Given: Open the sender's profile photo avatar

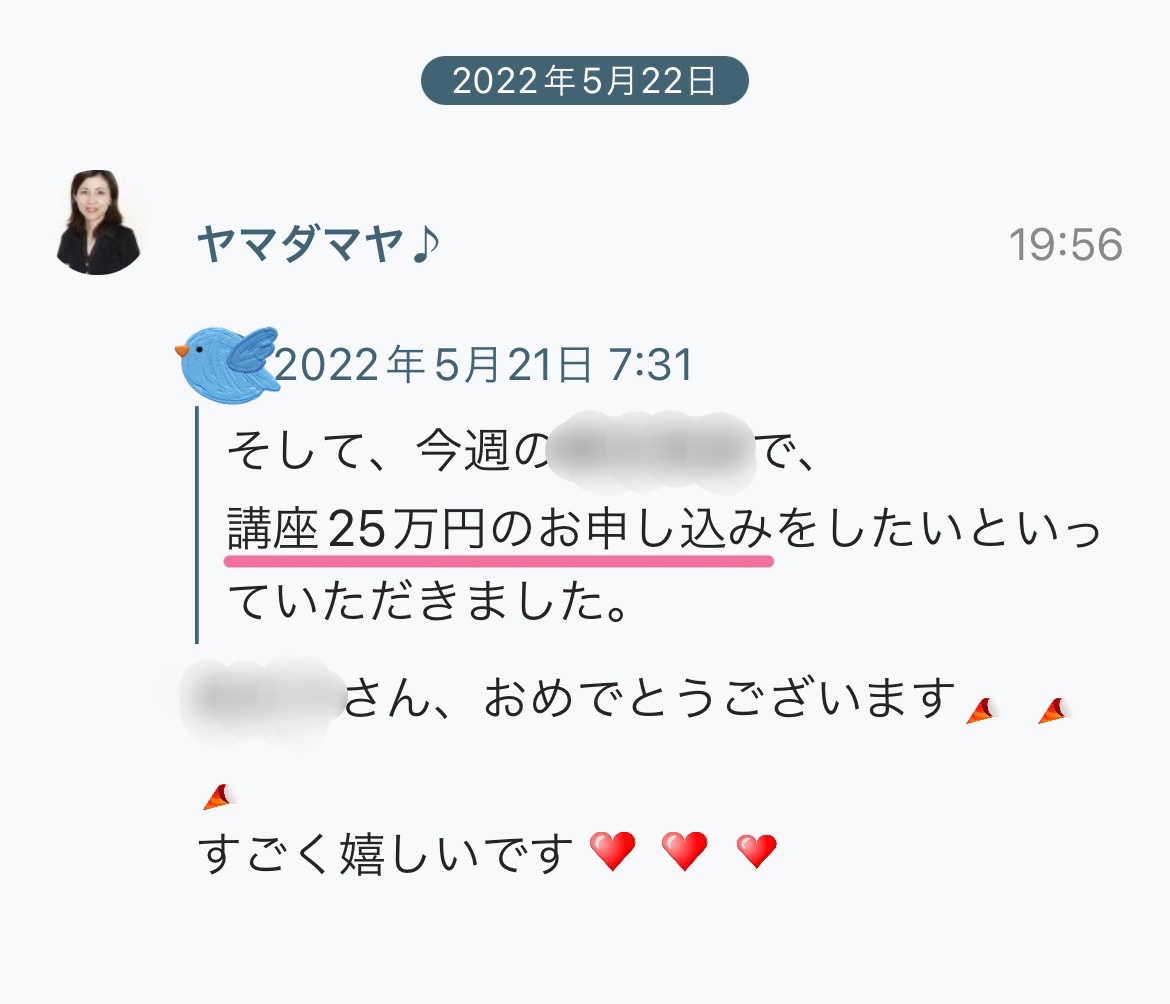Looking at the screenshot, I should (x=98, y=222).
